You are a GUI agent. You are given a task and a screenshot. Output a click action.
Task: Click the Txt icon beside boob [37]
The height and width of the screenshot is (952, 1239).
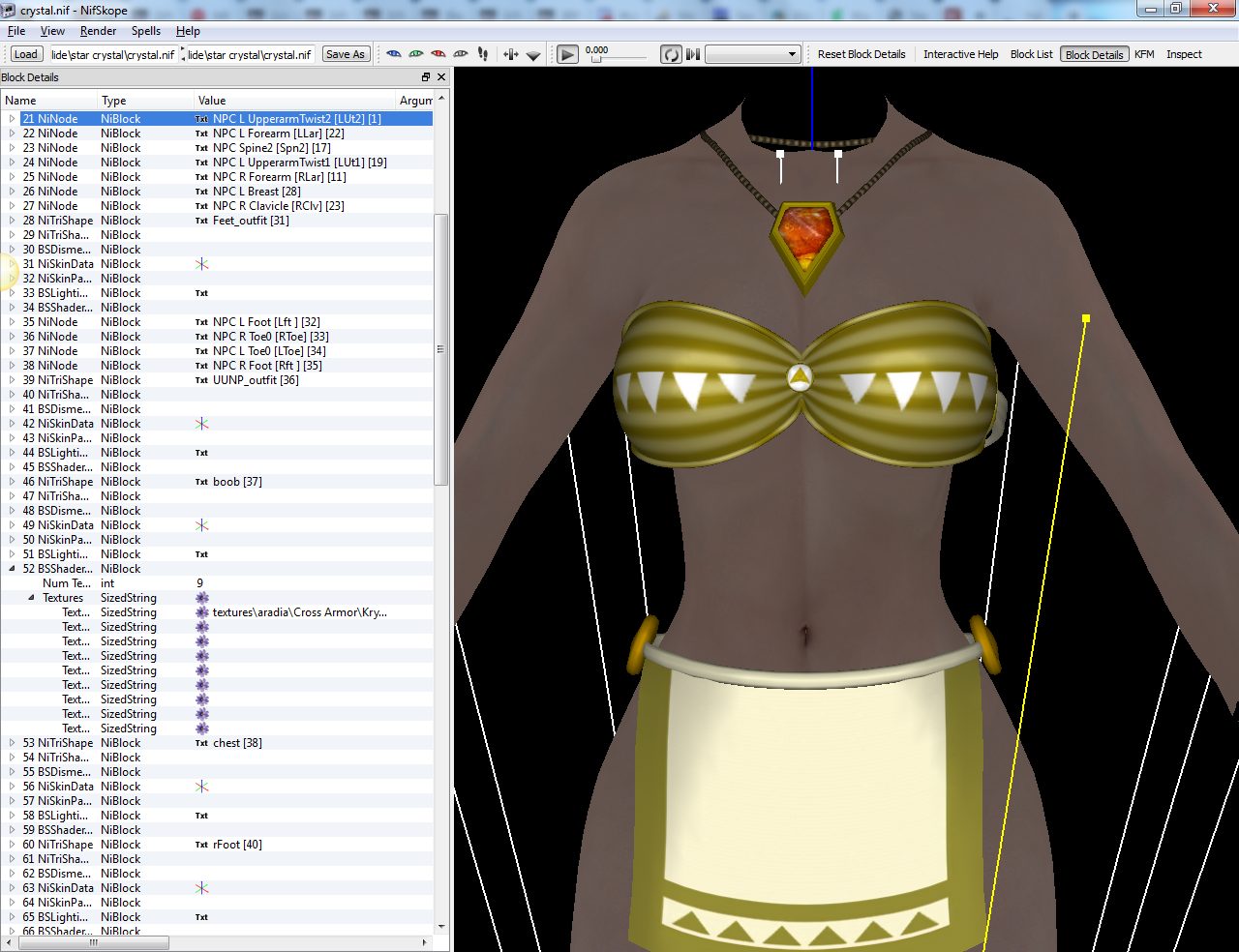[x=201, y=482]
